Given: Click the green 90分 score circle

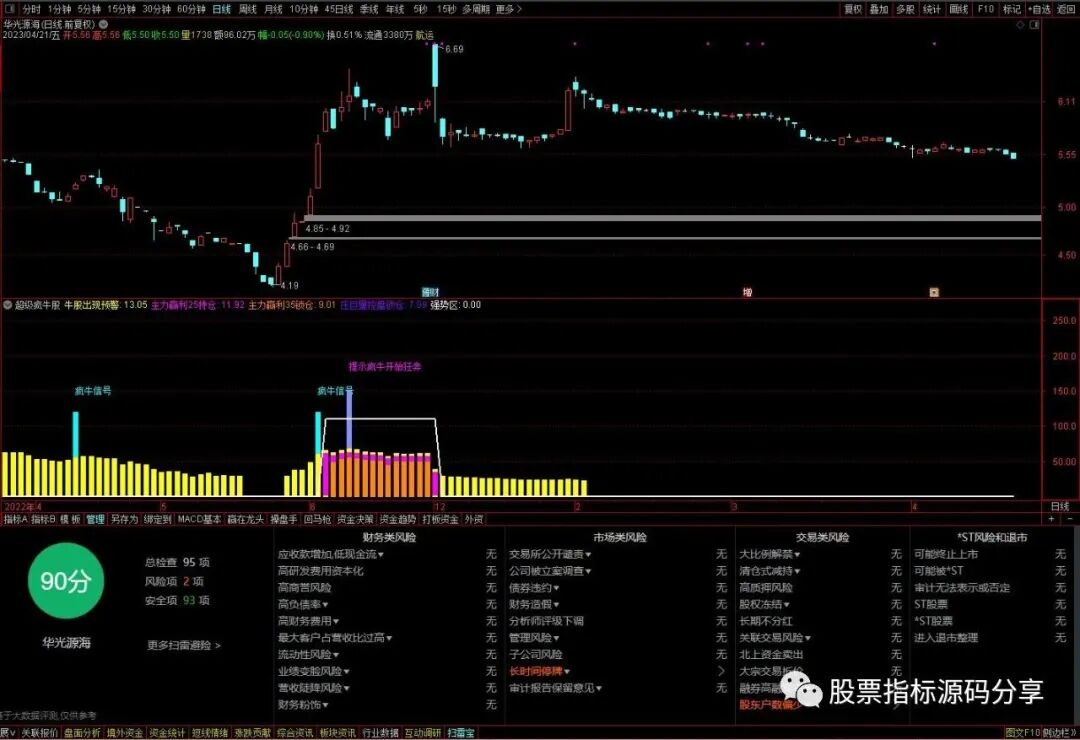Looking at the screenshot, I should click(x=66, y=581).
